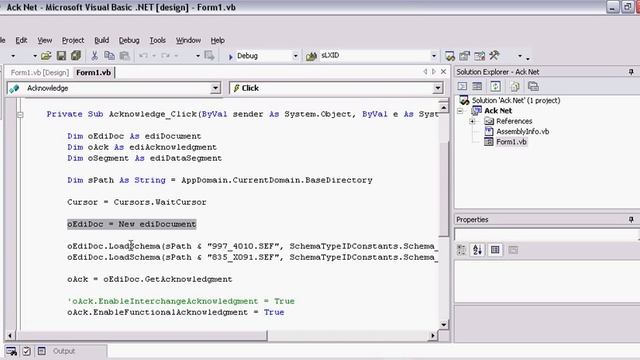Open the Acknowledge class name dropdown
The width and height of the screenshot is (640, 360).
[215, 88]
